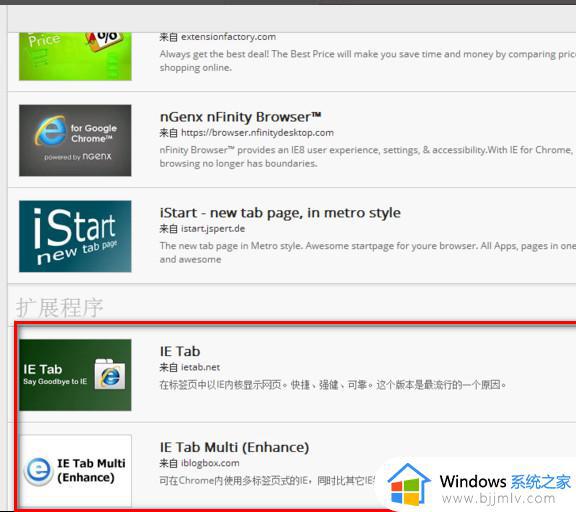This screenshot has width=576, height=512.
Task: Open IE Tab Multi (Enhance) title
Action: click(234, 447)
